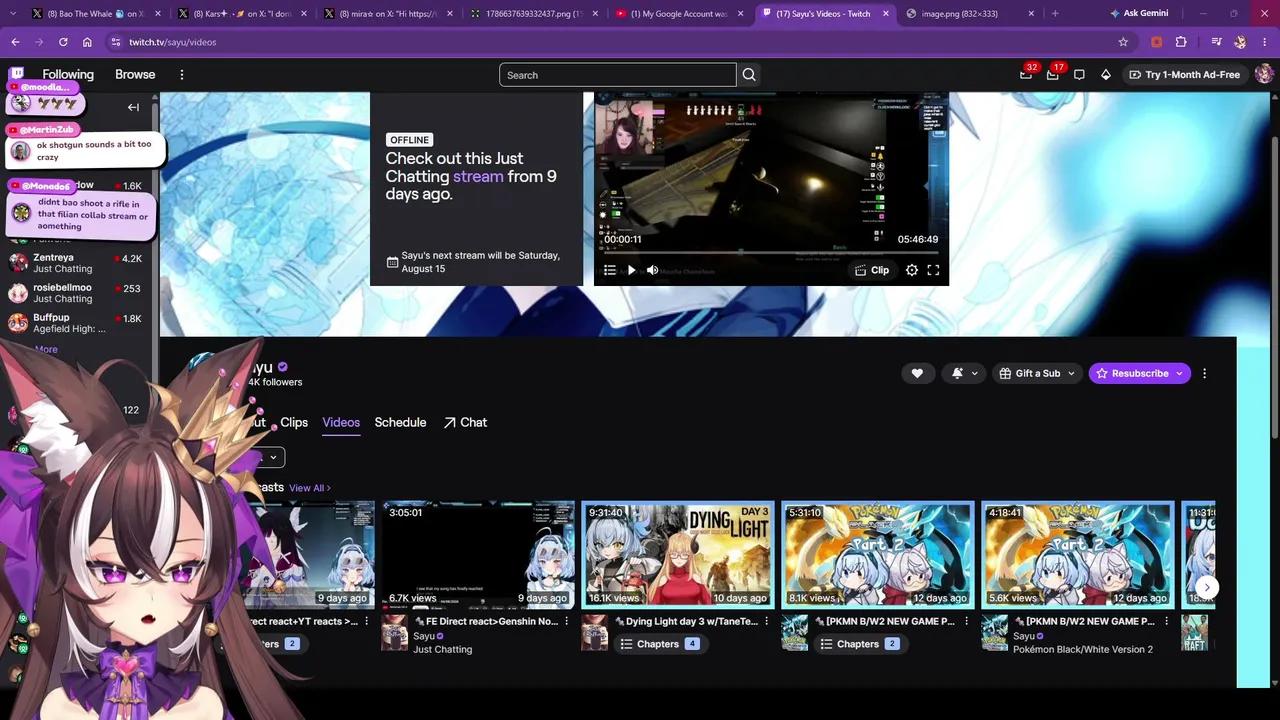Open a new browser tab

tap(1055, 14)
